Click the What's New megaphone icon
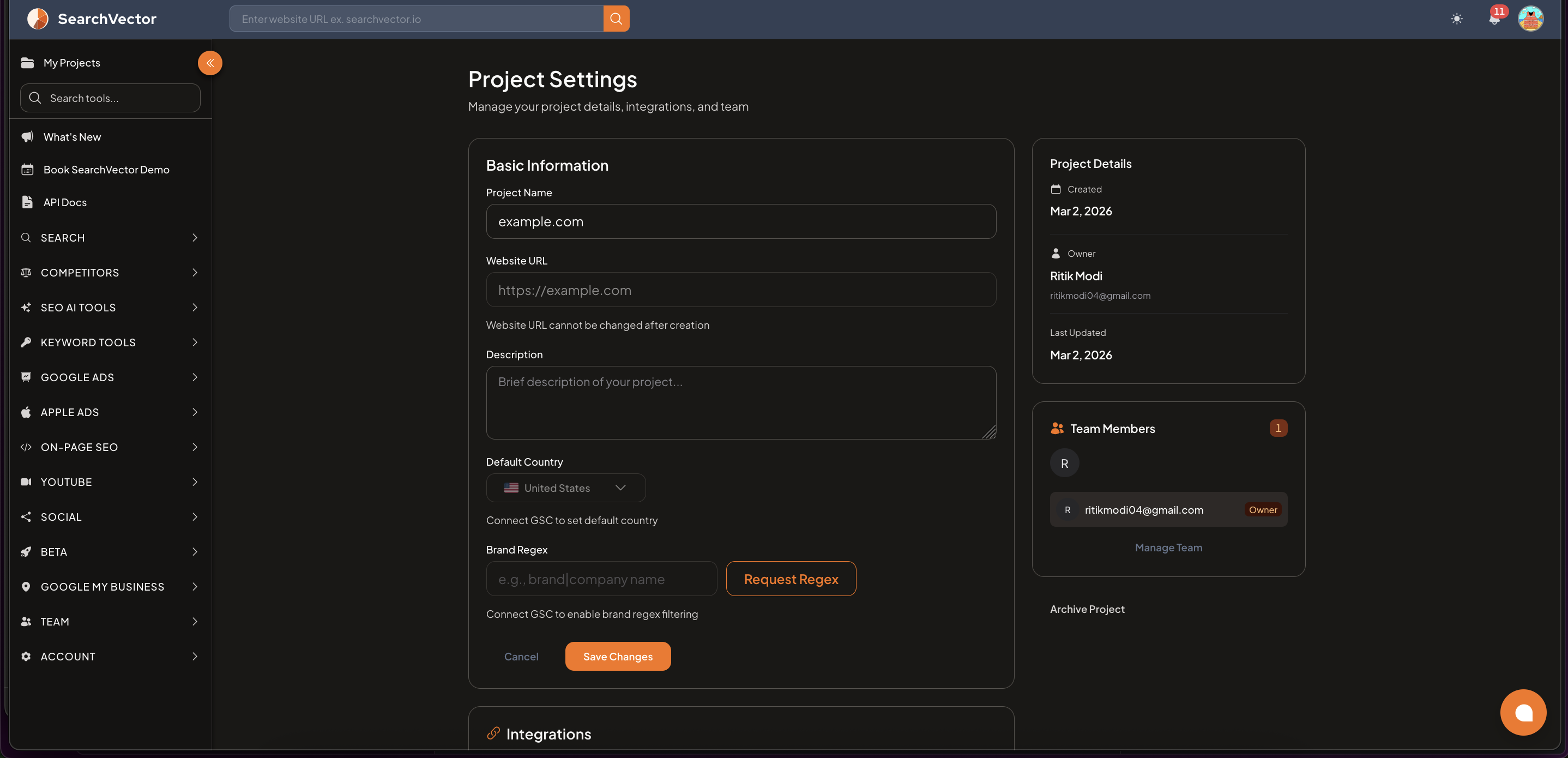Viewport: 1568px width, 758px height. 27,137
